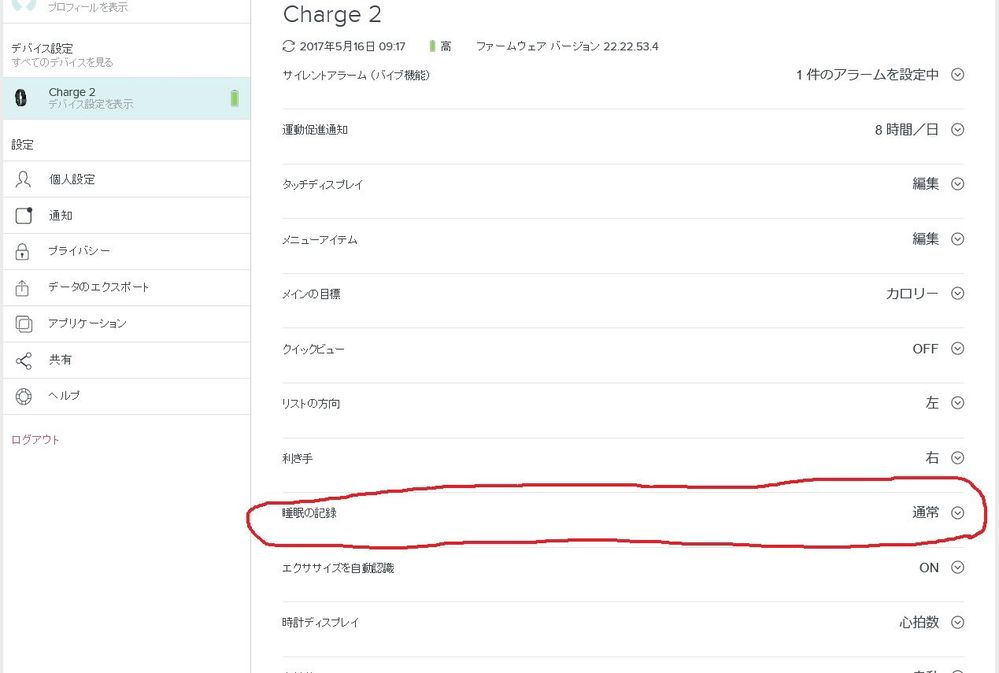Click the 通常 value for 睡眠の記録
Viewport: 999px width, 673px height.
(x=925, y=512)
